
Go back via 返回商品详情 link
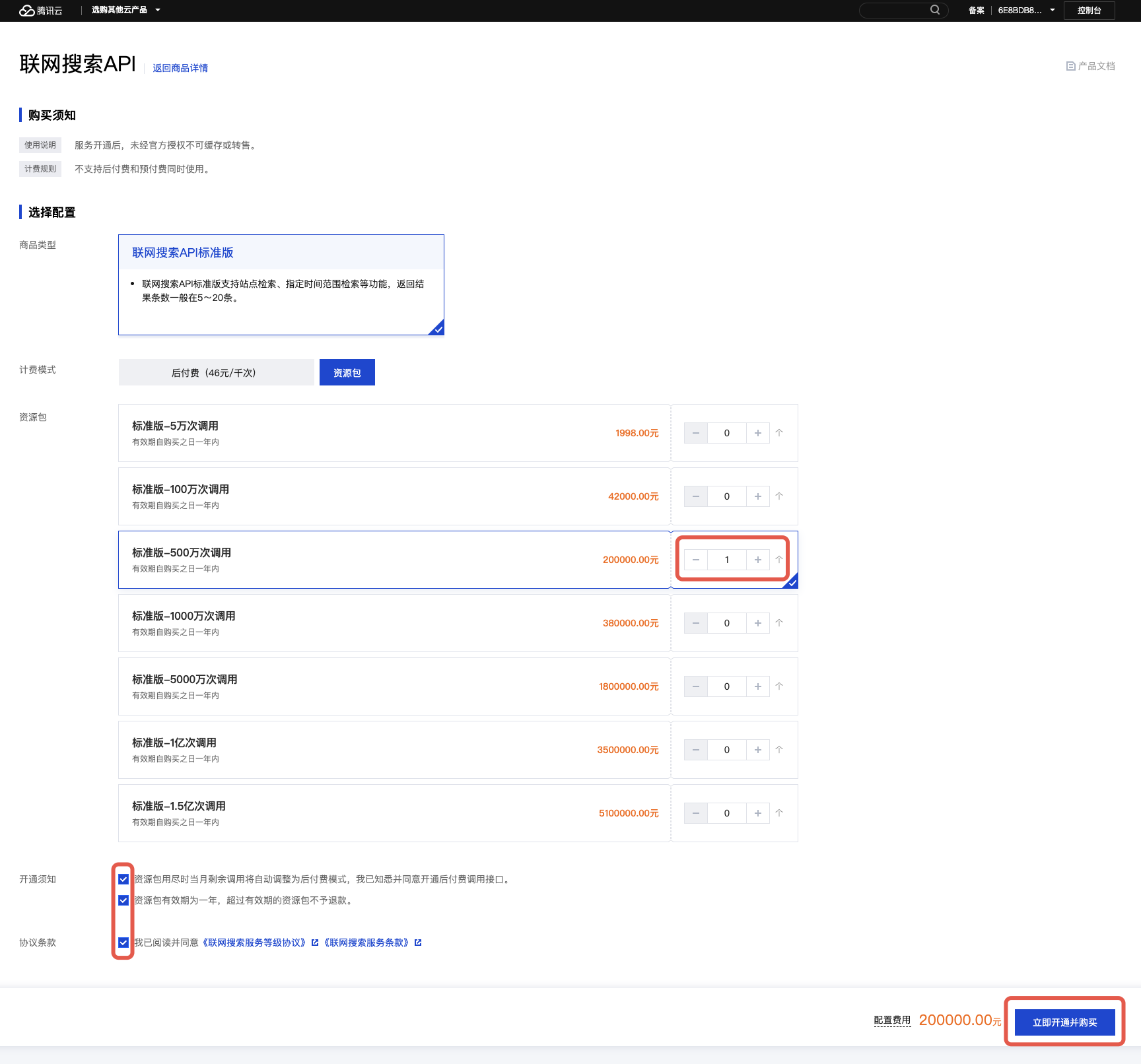180,68
